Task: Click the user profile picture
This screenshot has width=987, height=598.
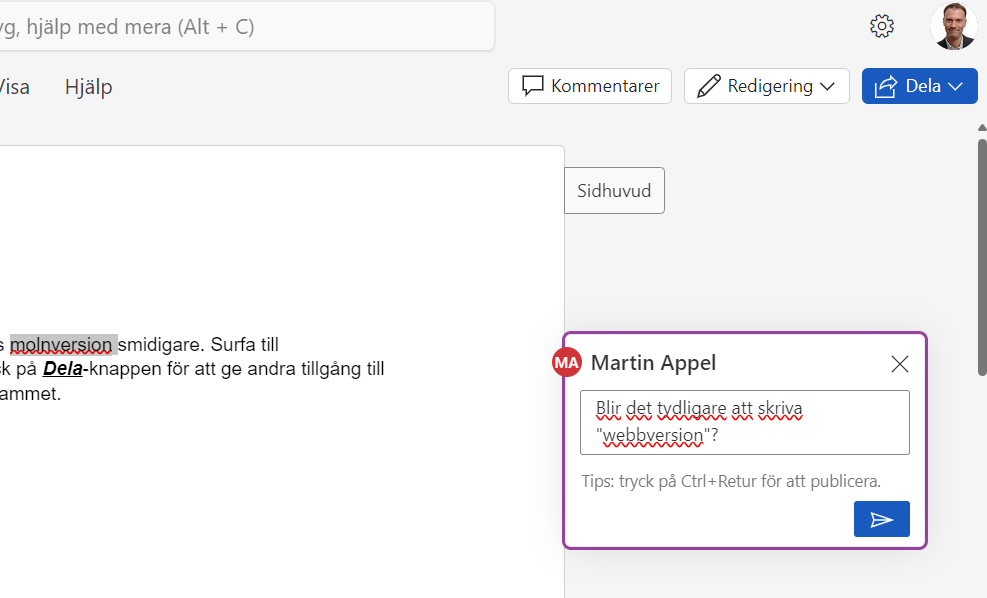Action: click(x=952, y=26)
